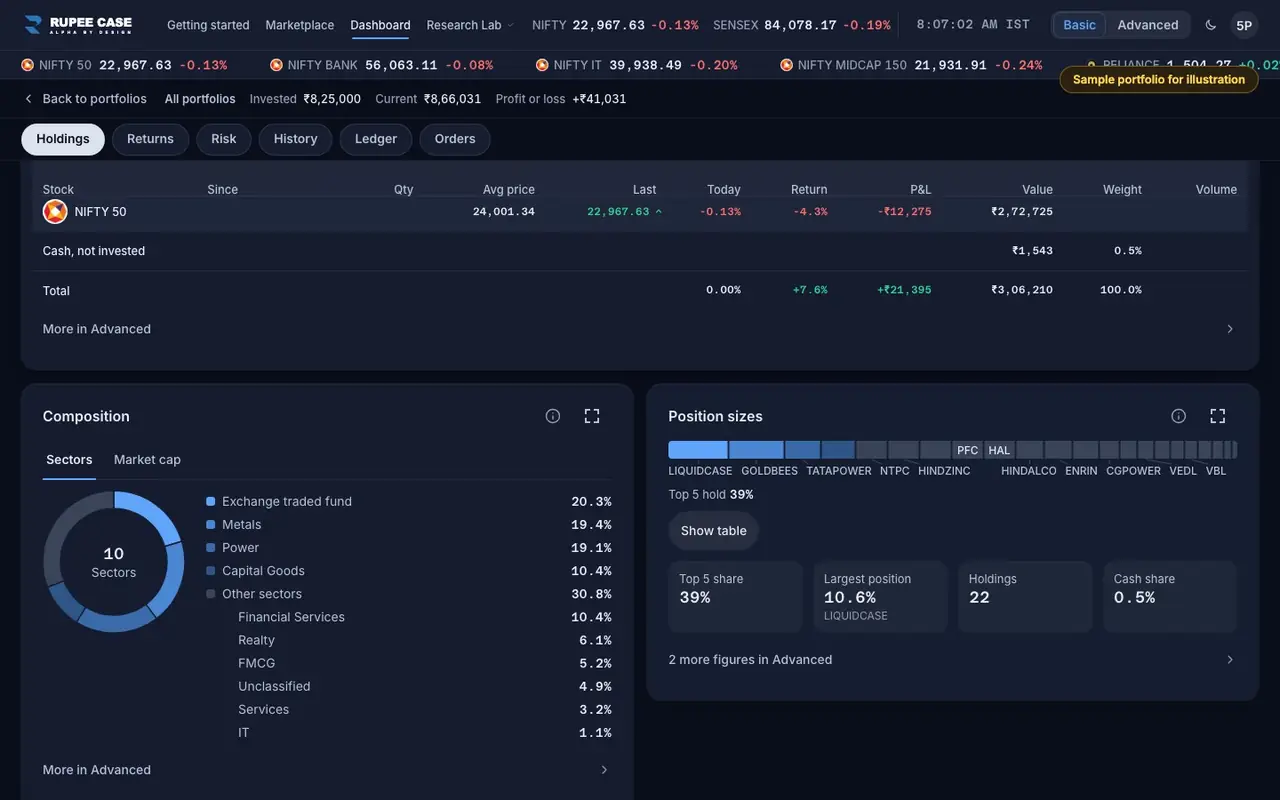The image size is (1280, 800).
Task: Open the Dashboard nav item
Action: click(x=380, y=25)
